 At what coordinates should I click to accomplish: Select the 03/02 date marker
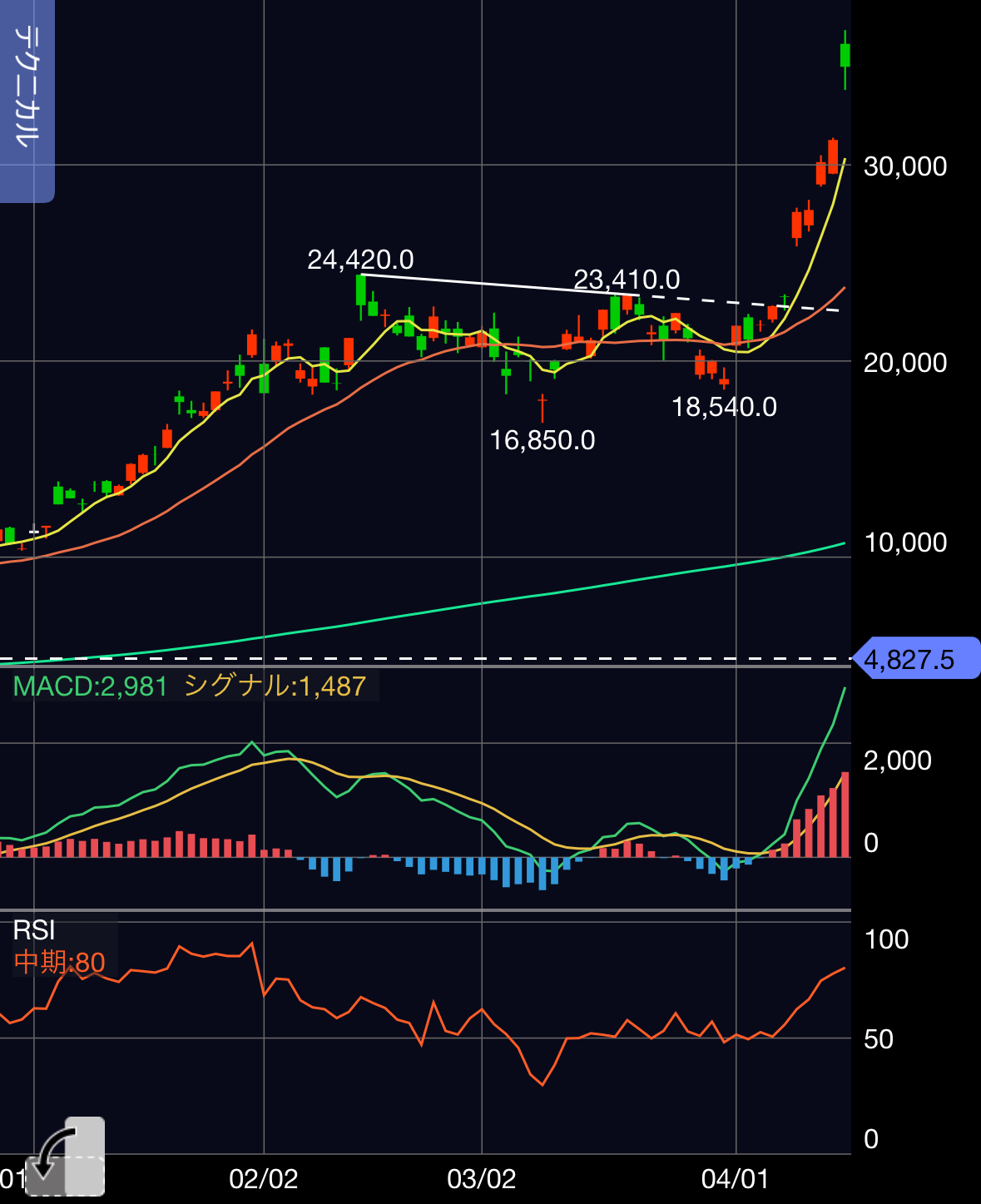[481, 1178]
